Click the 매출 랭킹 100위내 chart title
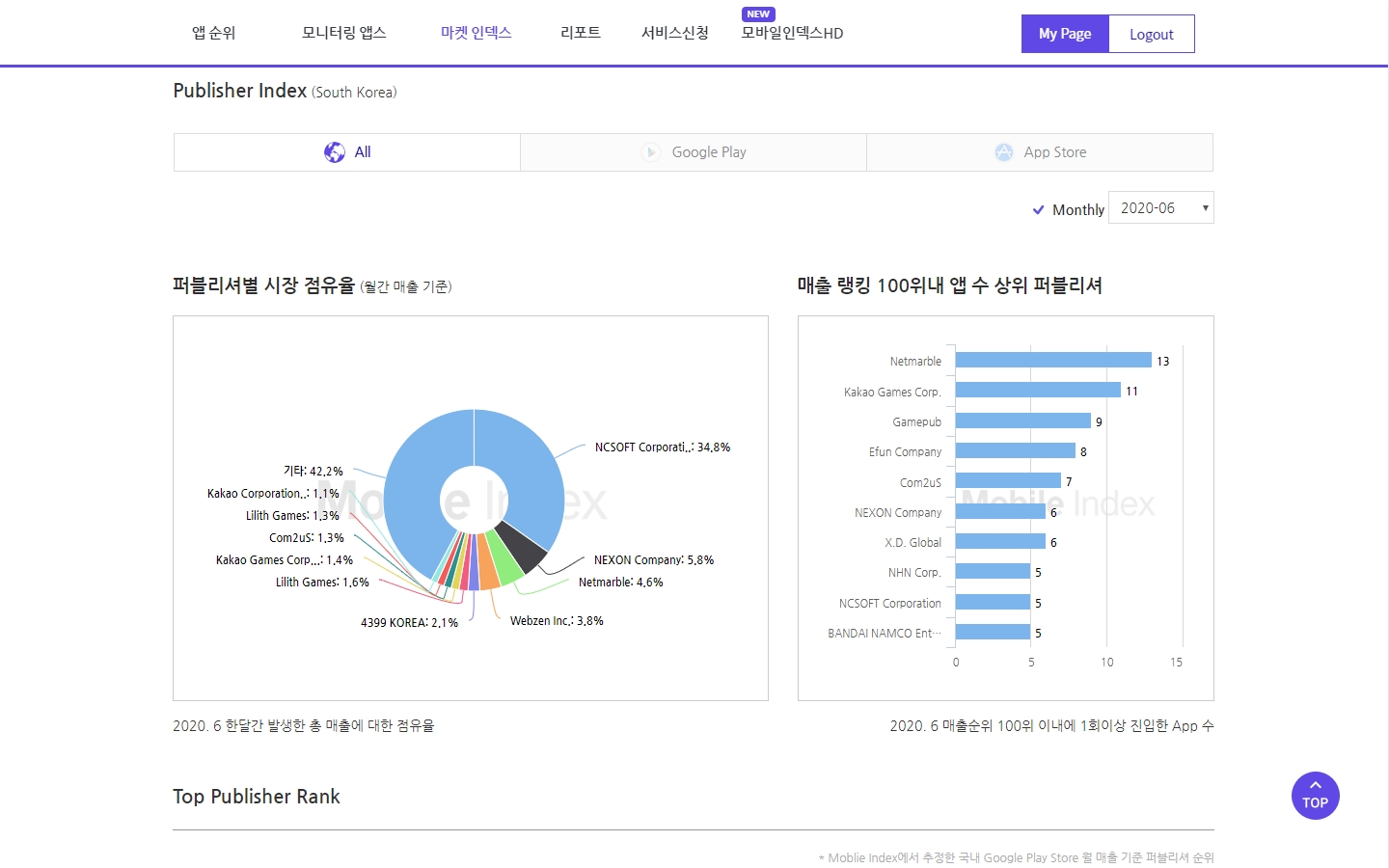The height and width of the screenshot is (868, 1389). tap(950, 285)
